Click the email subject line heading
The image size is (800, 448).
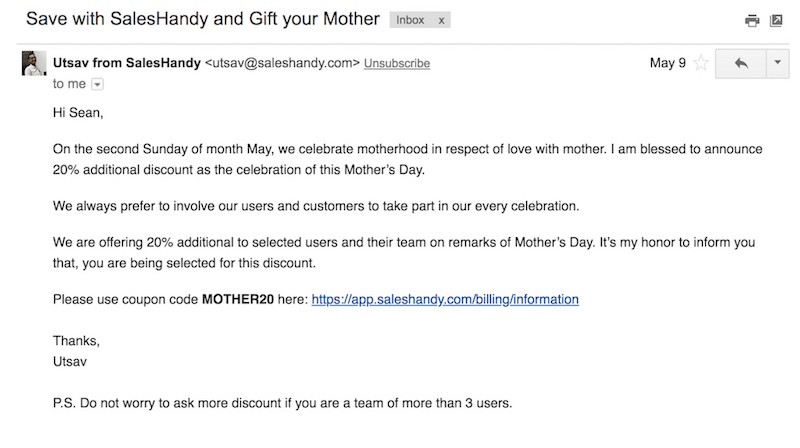203,19
